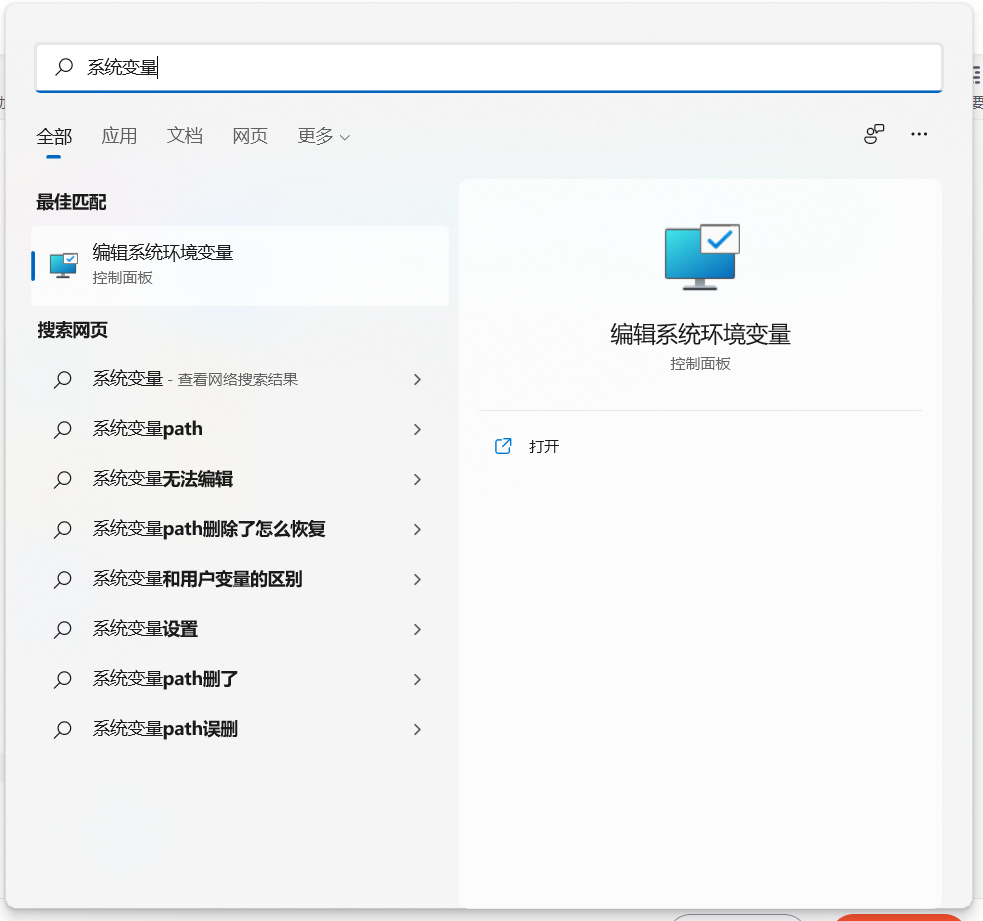Click chevron next to 系统变量path删除了怎么恢复
The width and height of the screenshot is (983, 921).
point(417,529)
